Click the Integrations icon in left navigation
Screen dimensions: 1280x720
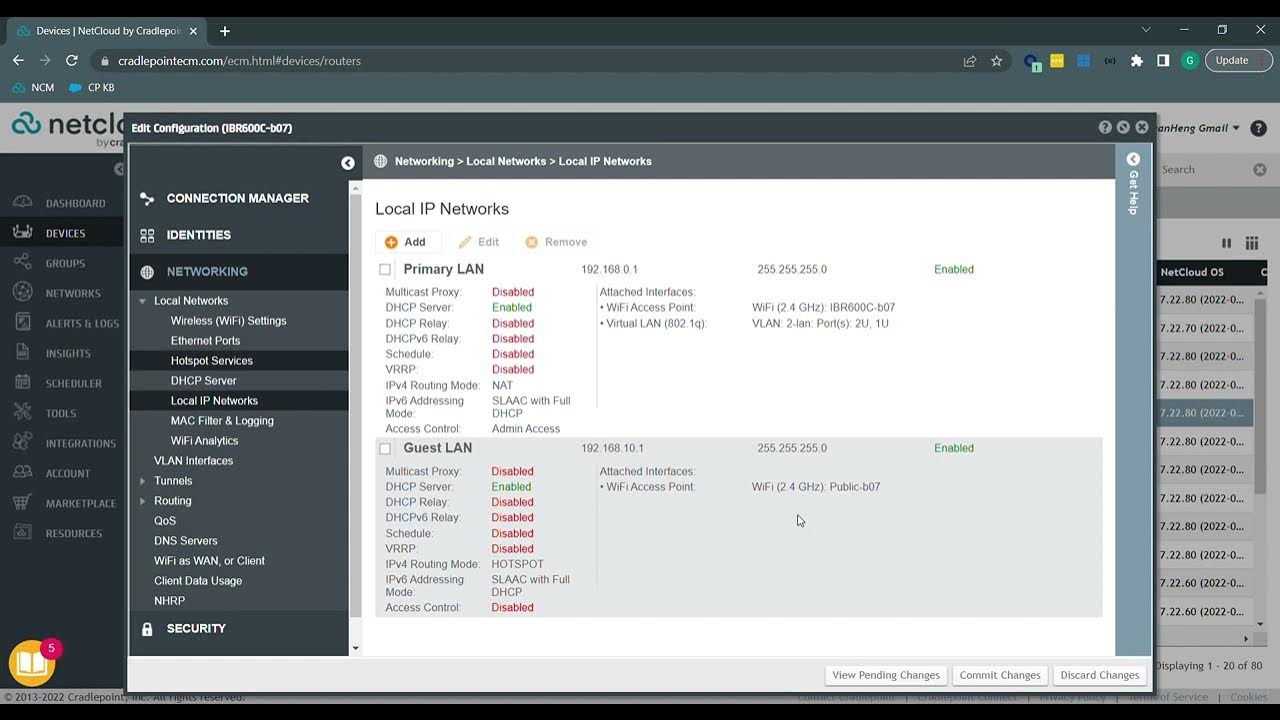point(22,443)
